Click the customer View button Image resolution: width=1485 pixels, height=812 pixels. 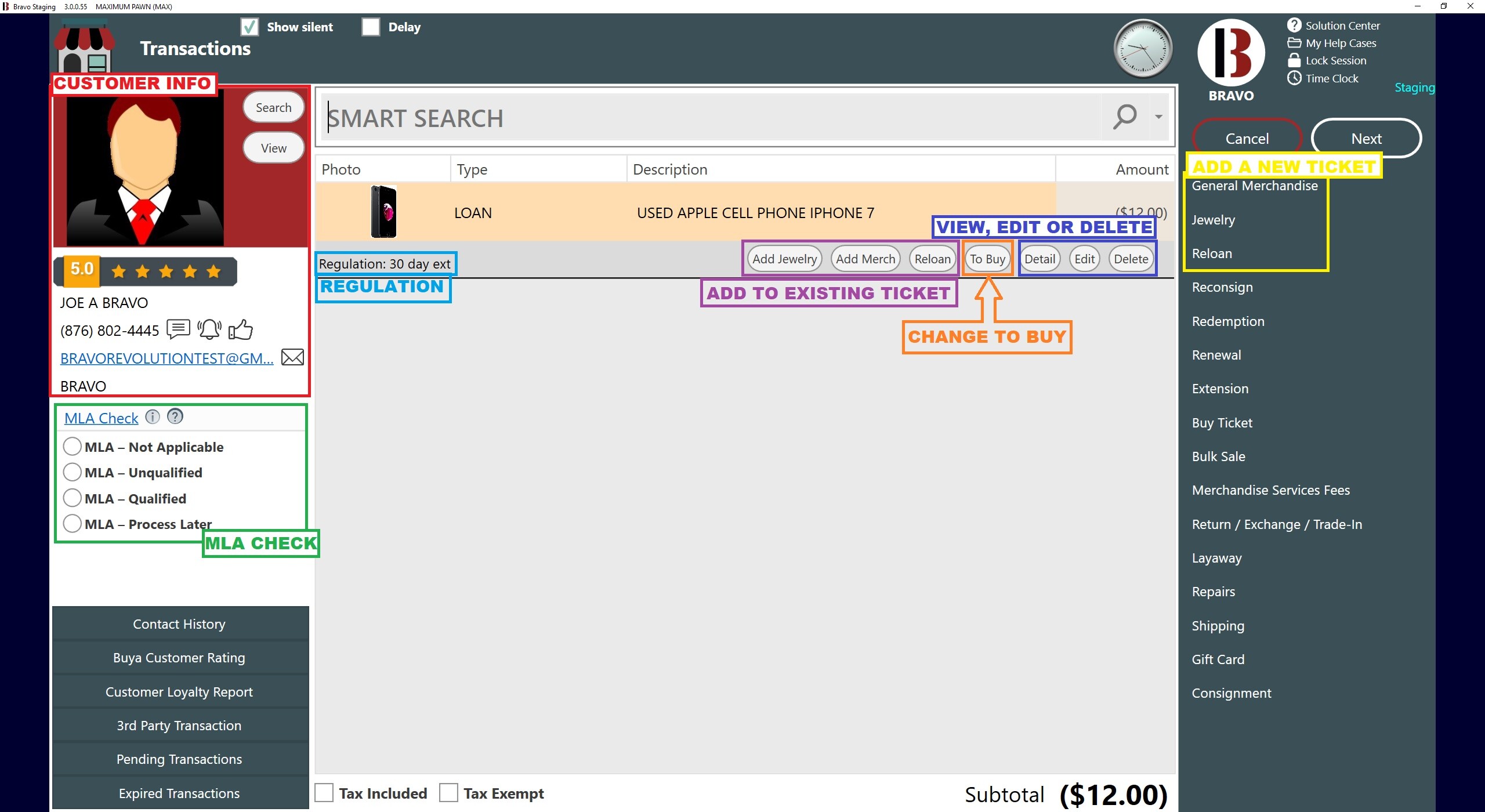coord(274,148)
